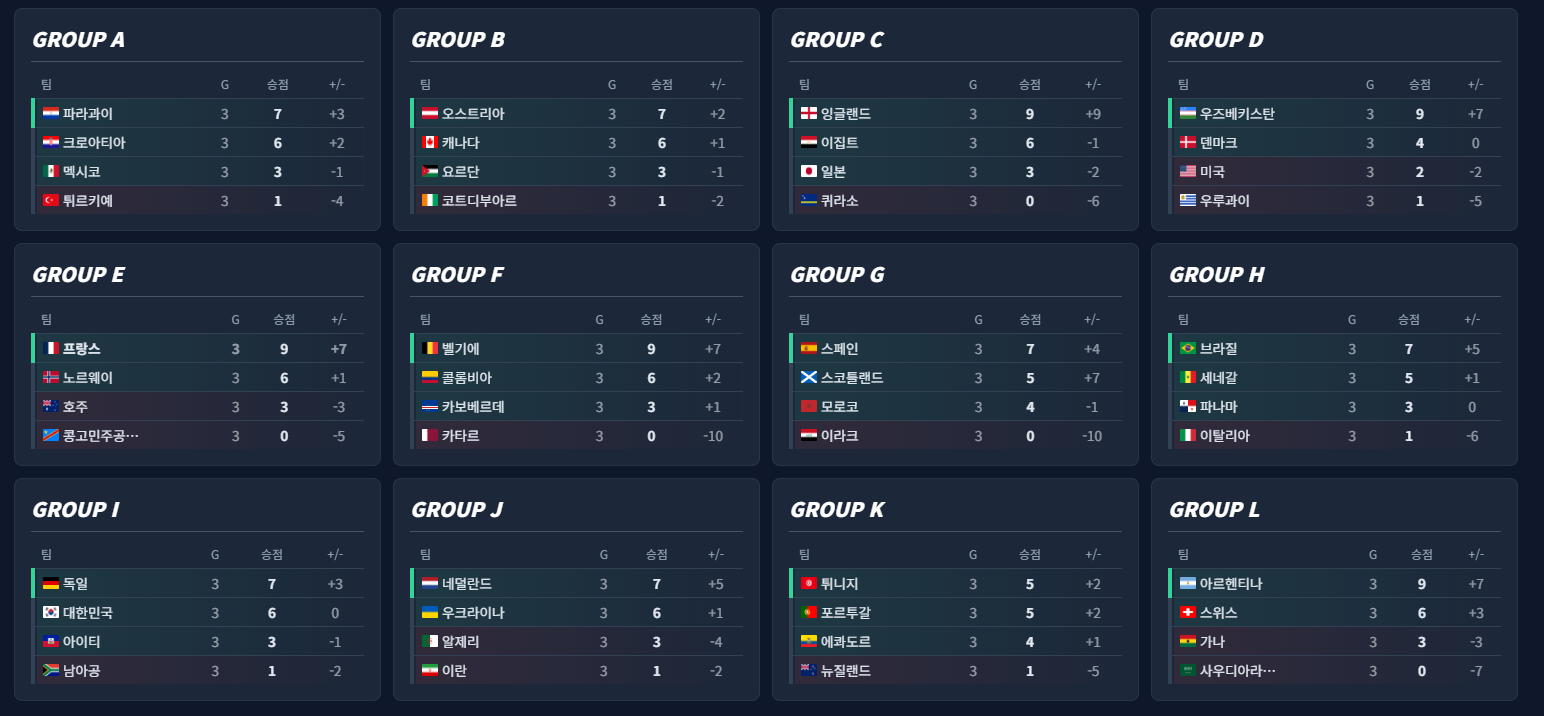Click the Denmark flag in Group D

[x=1188, y=143]
